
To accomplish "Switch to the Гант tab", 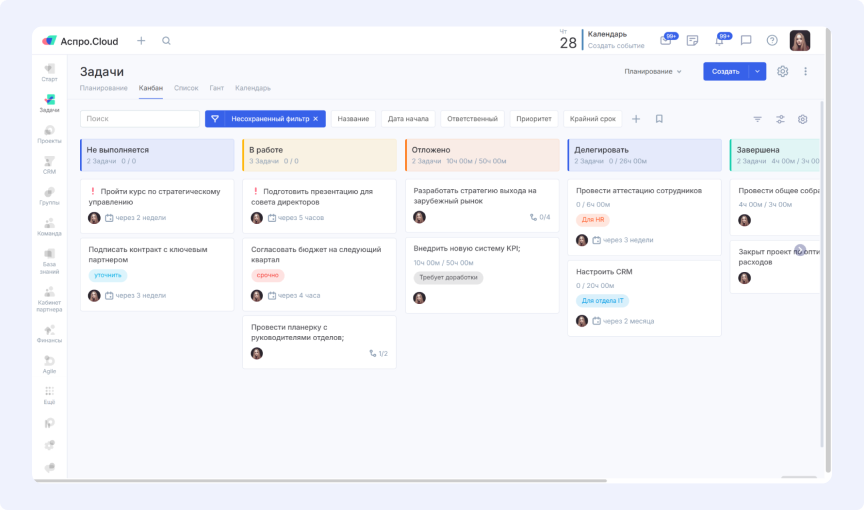I will coord(216,88).
